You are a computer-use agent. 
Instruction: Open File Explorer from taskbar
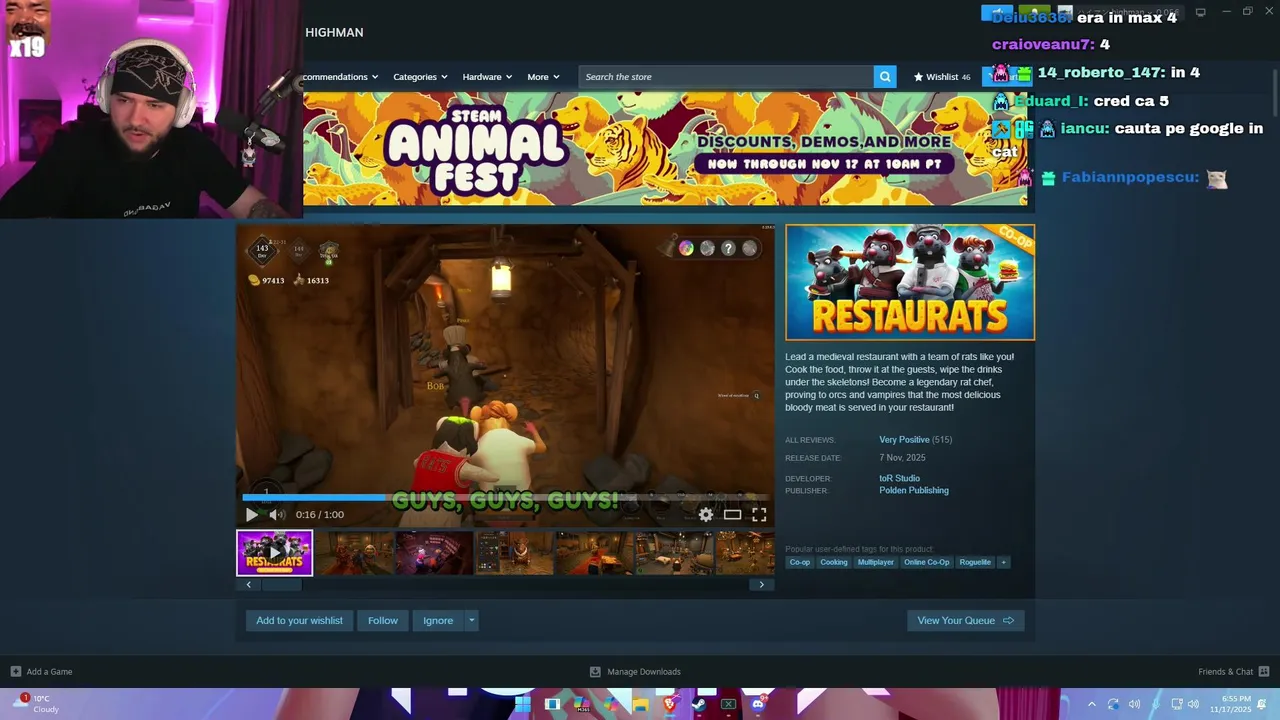click(x=640, y=704)
